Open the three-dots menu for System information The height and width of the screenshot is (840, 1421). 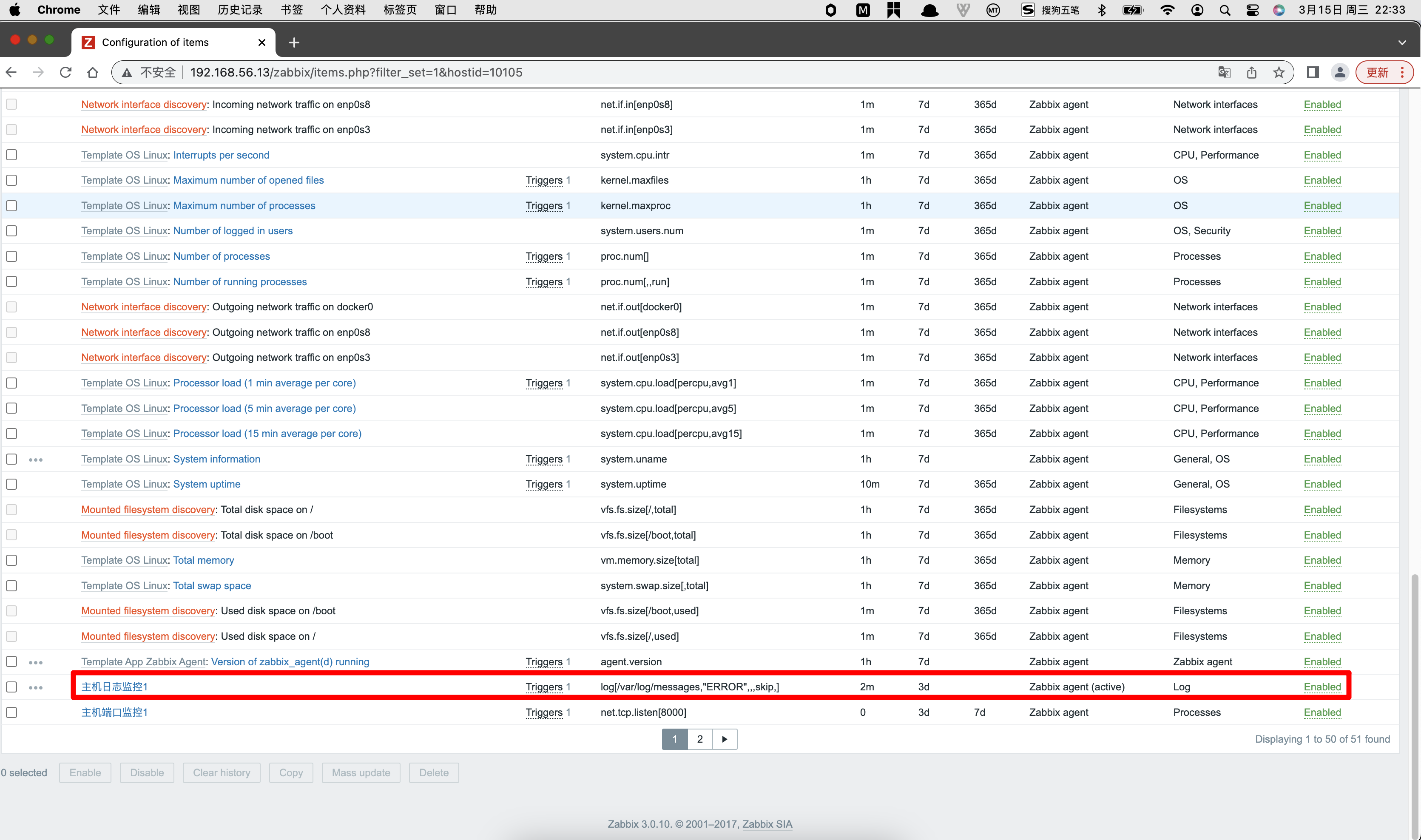36,460
